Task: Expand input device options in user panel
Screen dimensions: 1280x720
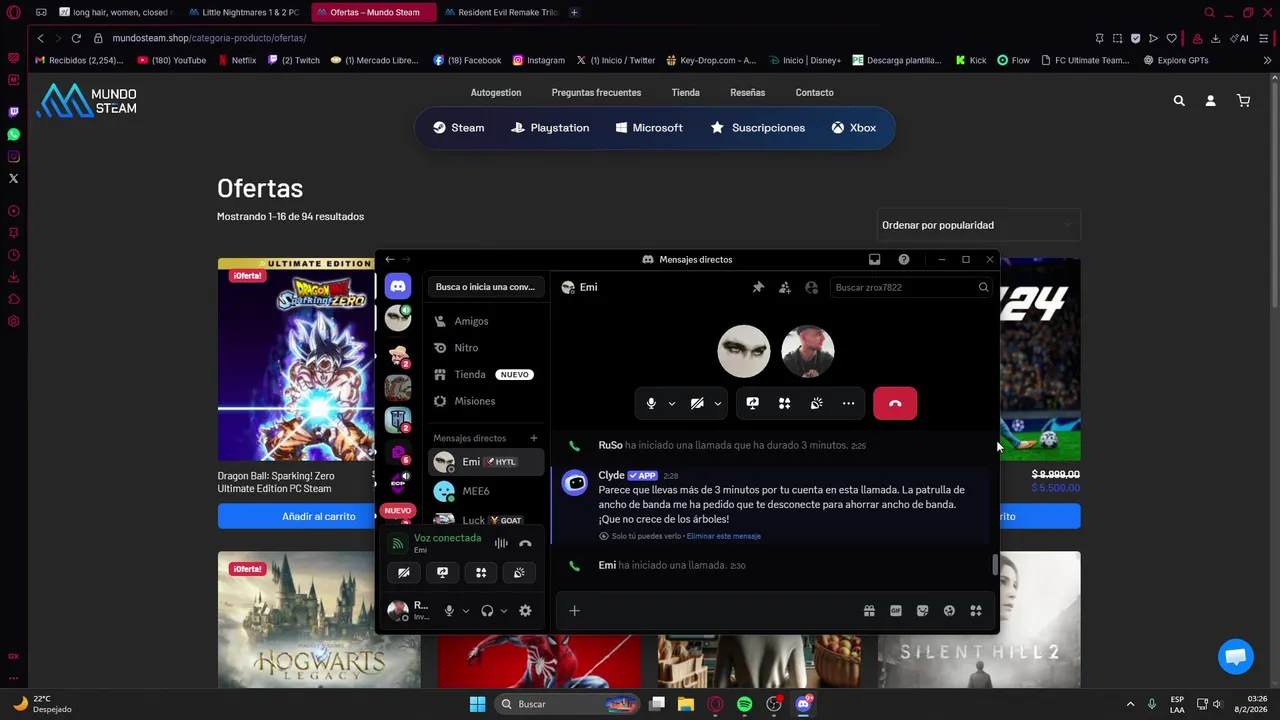Action: pyautogui.click(x=465, y=610)
